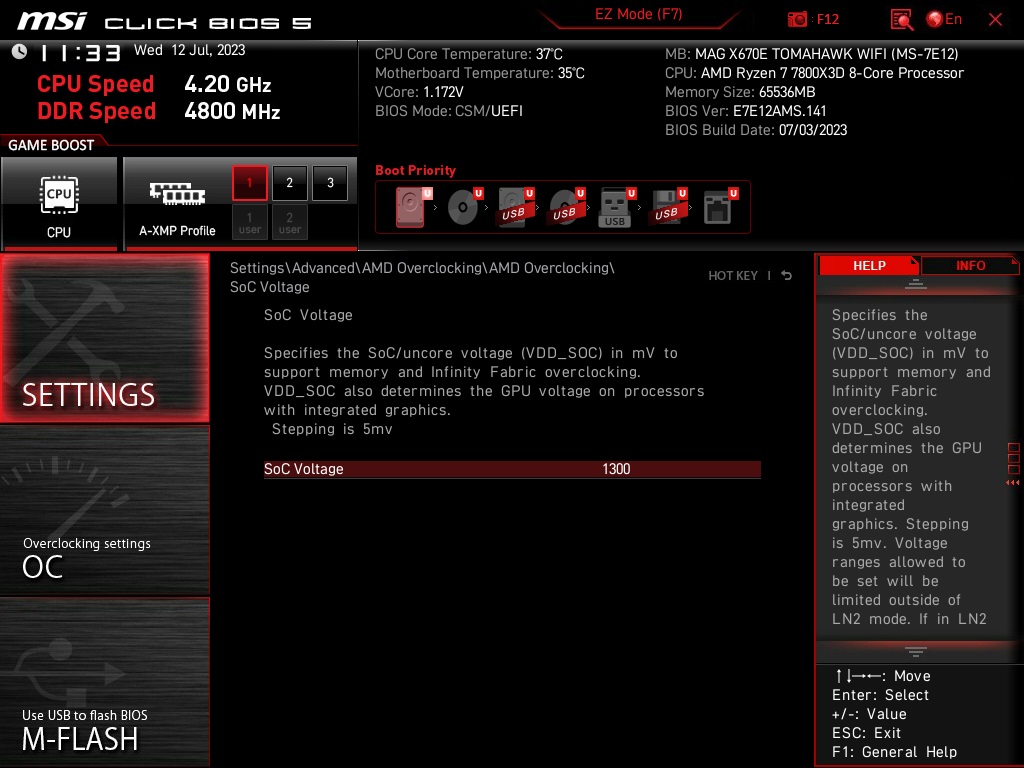This screenshot has width=1024, height=768.
Task: Click the date Wed 12 Jul, 2023
Action: (189, 50)
